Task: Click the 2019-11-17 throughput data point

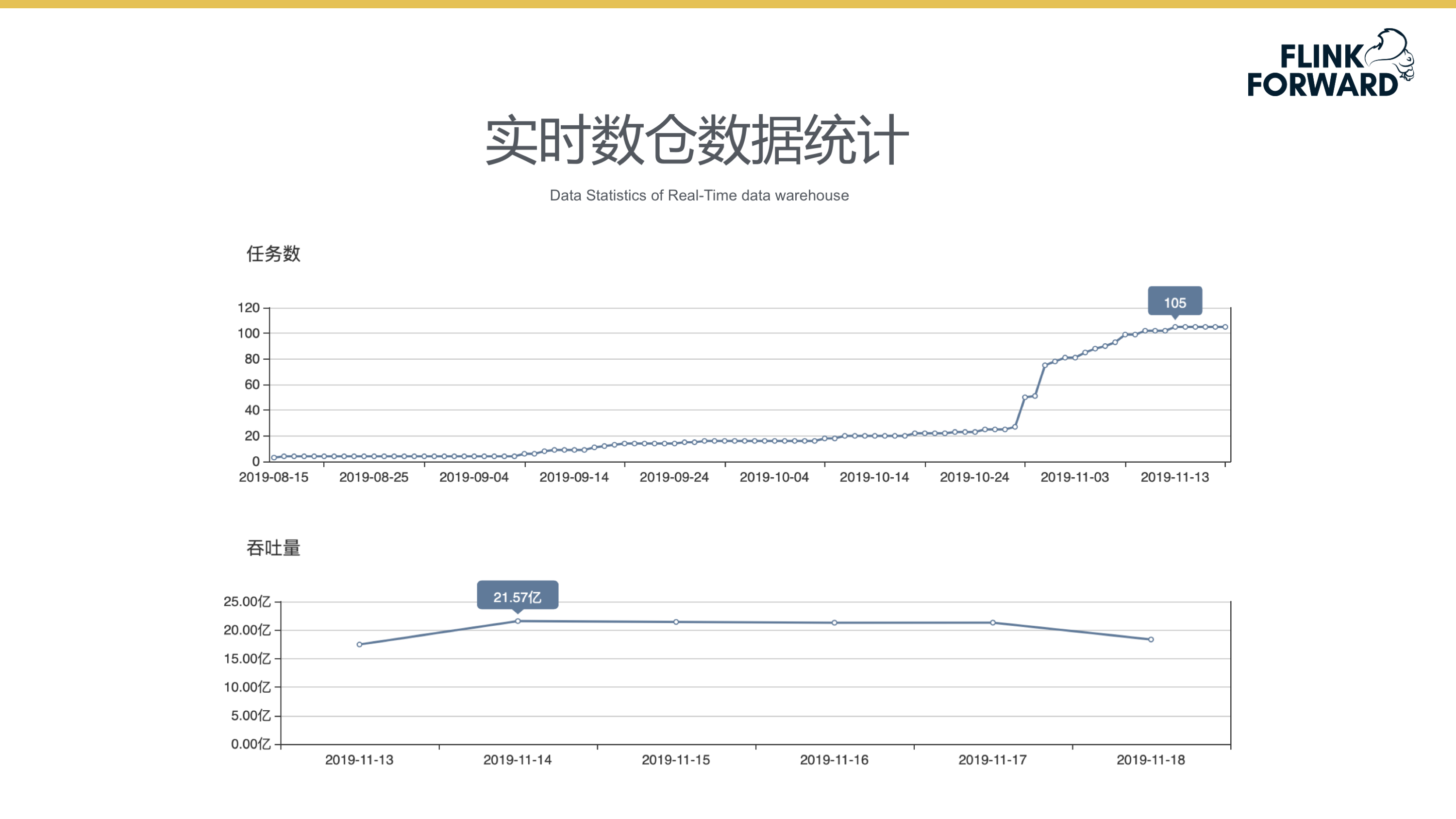Action: coord(992,623)
